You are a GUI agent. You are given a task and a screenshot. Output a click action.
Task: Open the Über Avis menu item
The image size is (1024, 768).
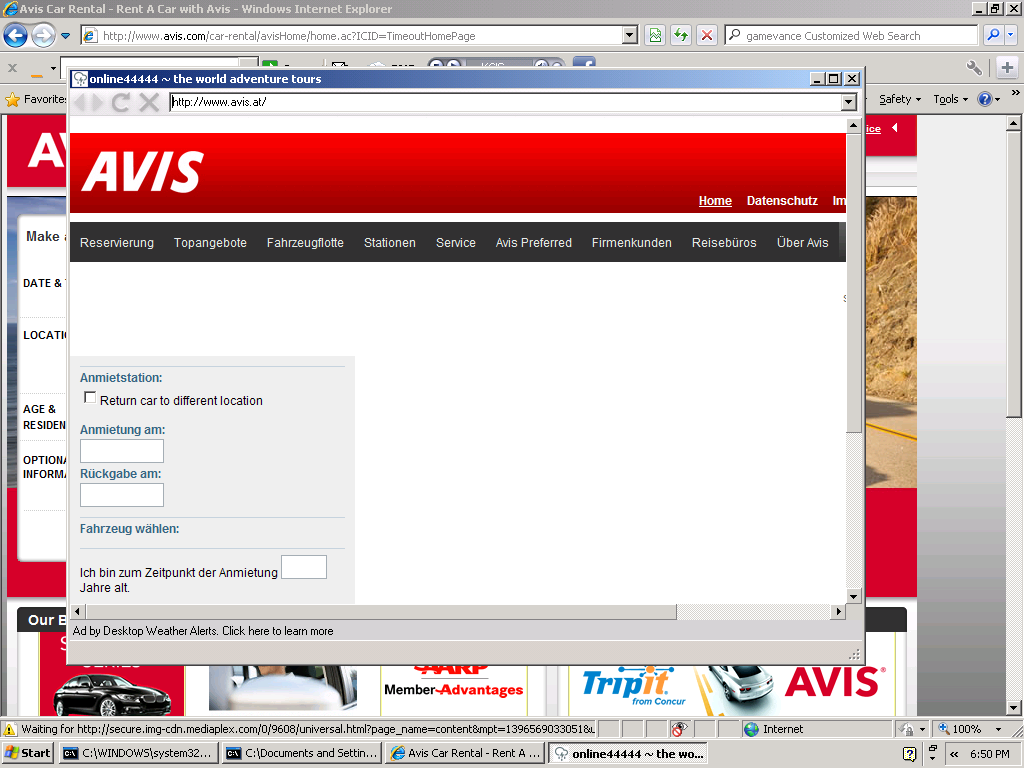click(803, 243)
